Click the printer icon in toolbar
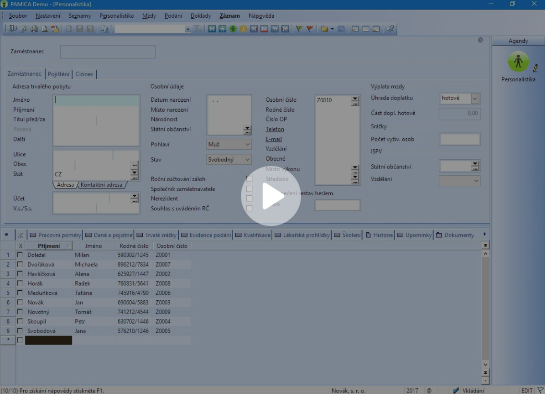 (34, 29)
